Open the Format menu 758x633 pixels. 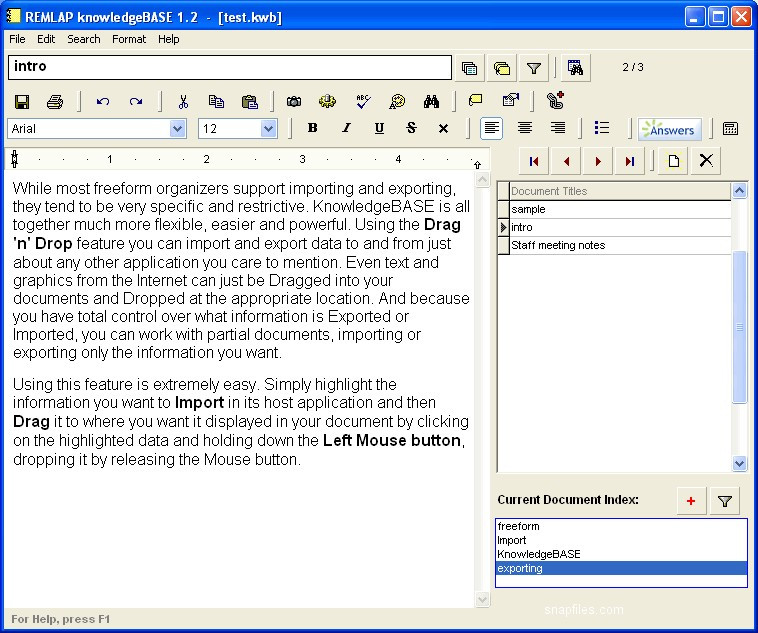click(129, 39)
